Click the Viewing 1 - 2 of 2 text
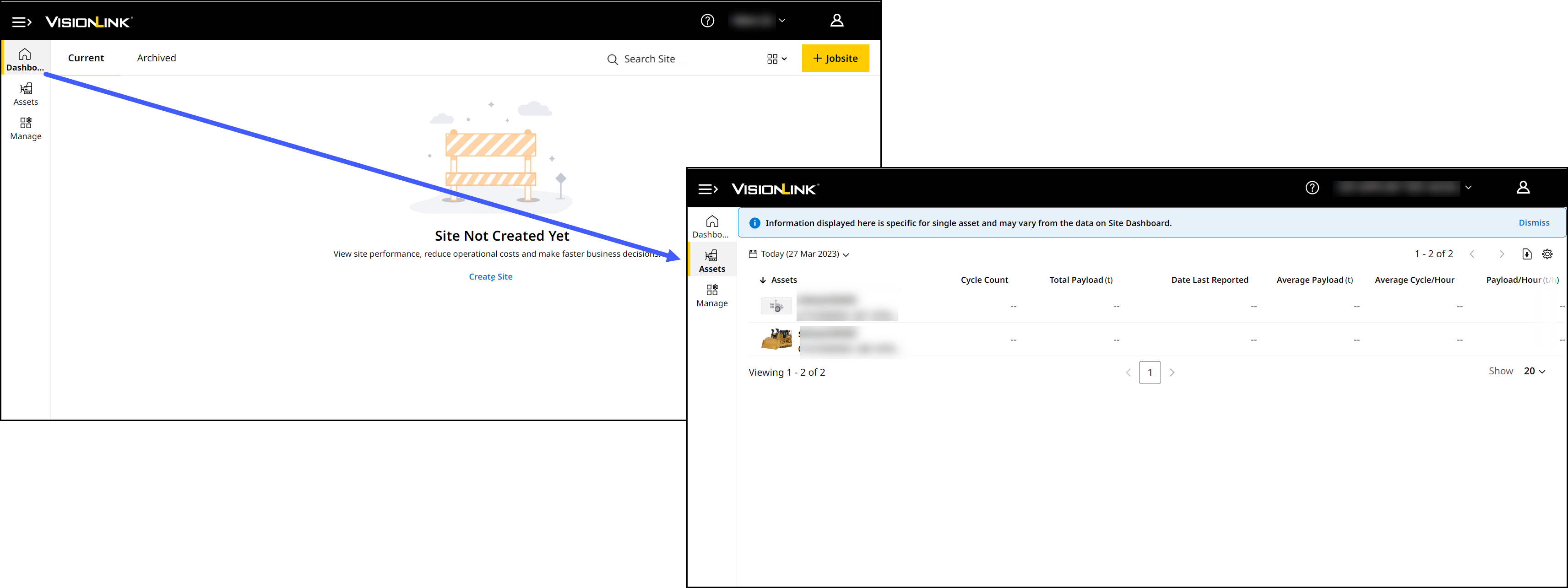The width and height of the screenshot is (1568, 588). pos(787,372)
